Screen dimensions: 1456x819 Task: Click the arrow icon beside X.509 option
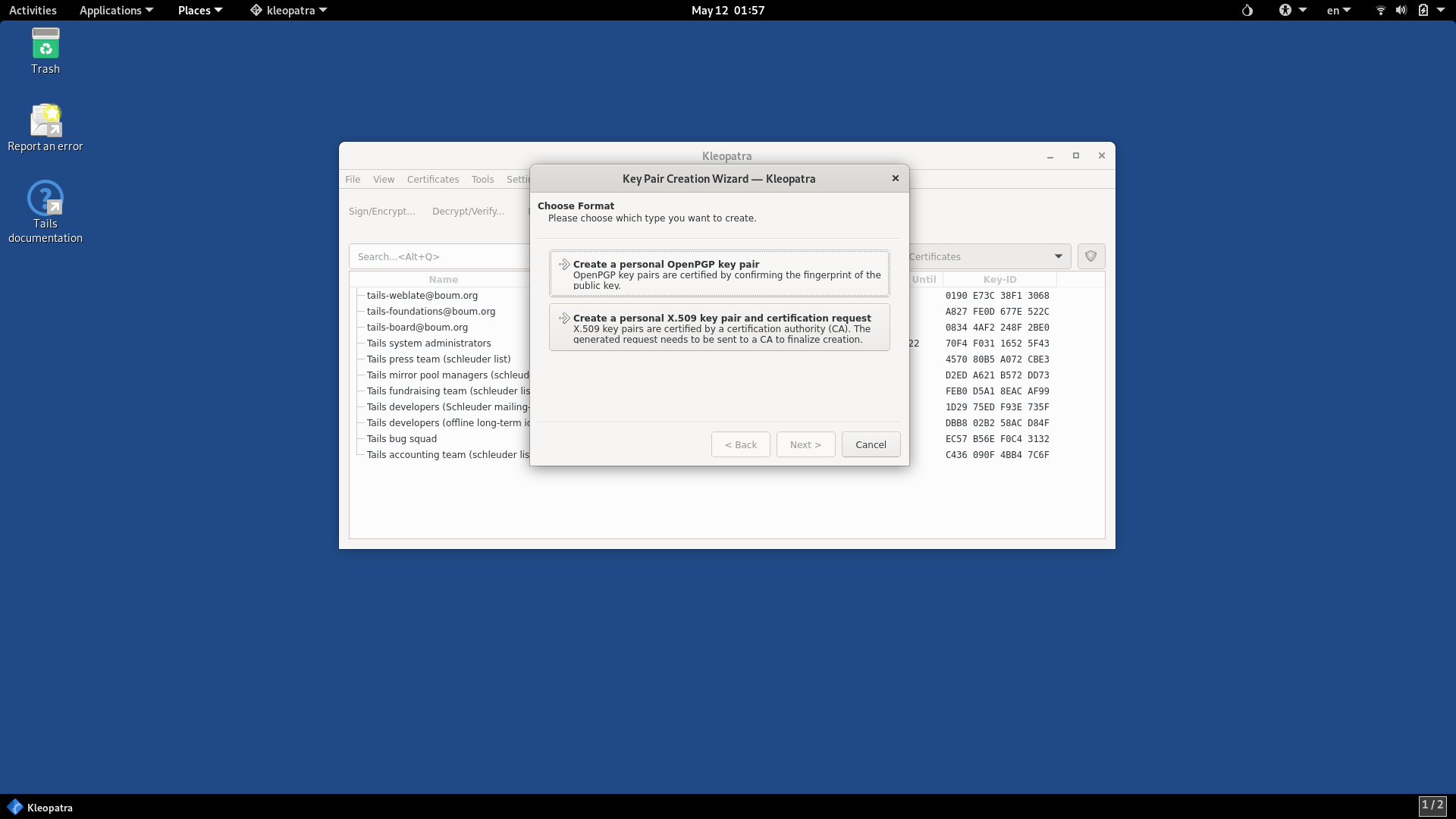tap(564, 318)
